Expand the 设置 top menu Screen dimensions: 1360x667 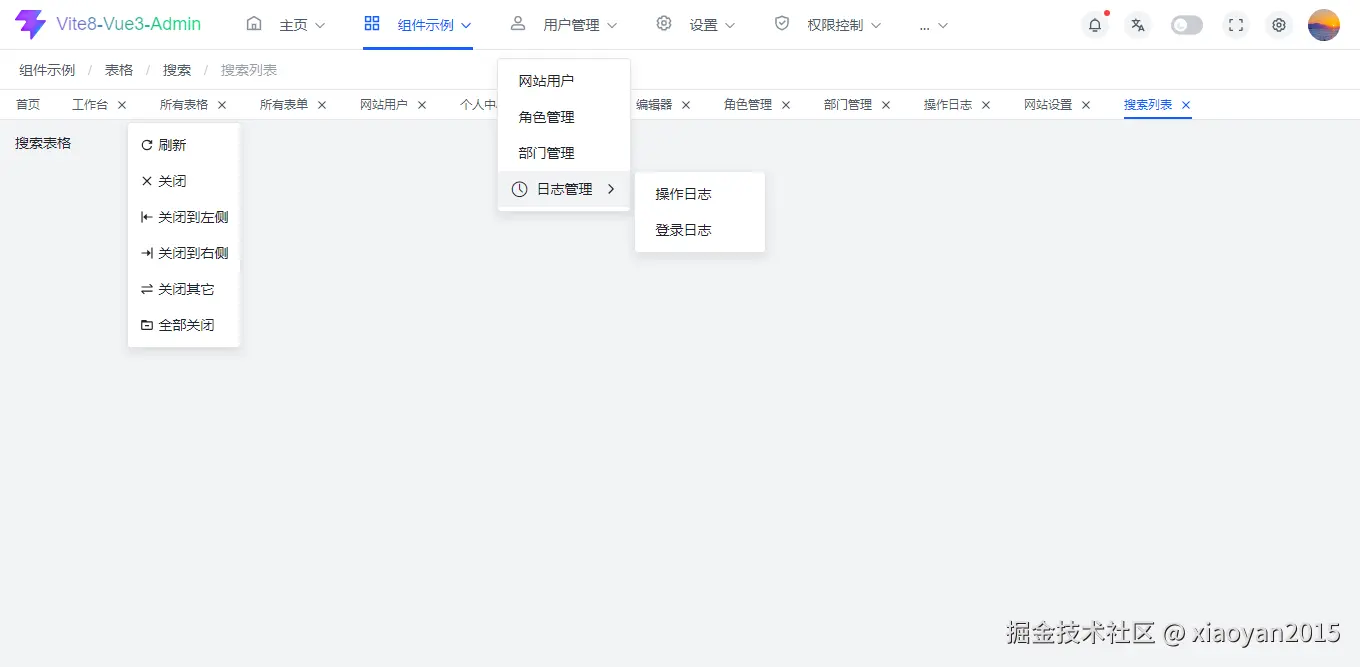tap(696, 25)
